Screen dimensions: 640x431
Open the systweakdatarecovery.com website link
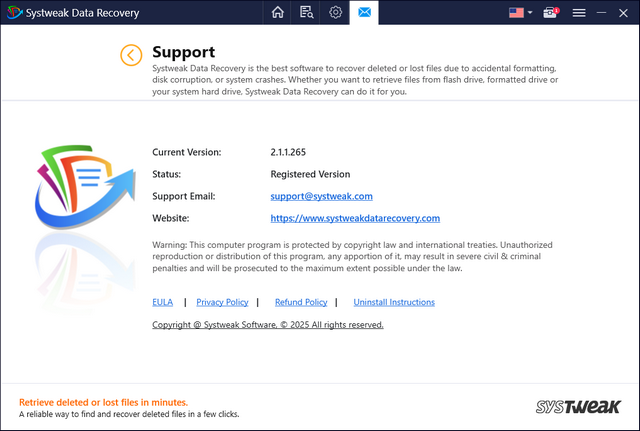[x=355, y=218]
